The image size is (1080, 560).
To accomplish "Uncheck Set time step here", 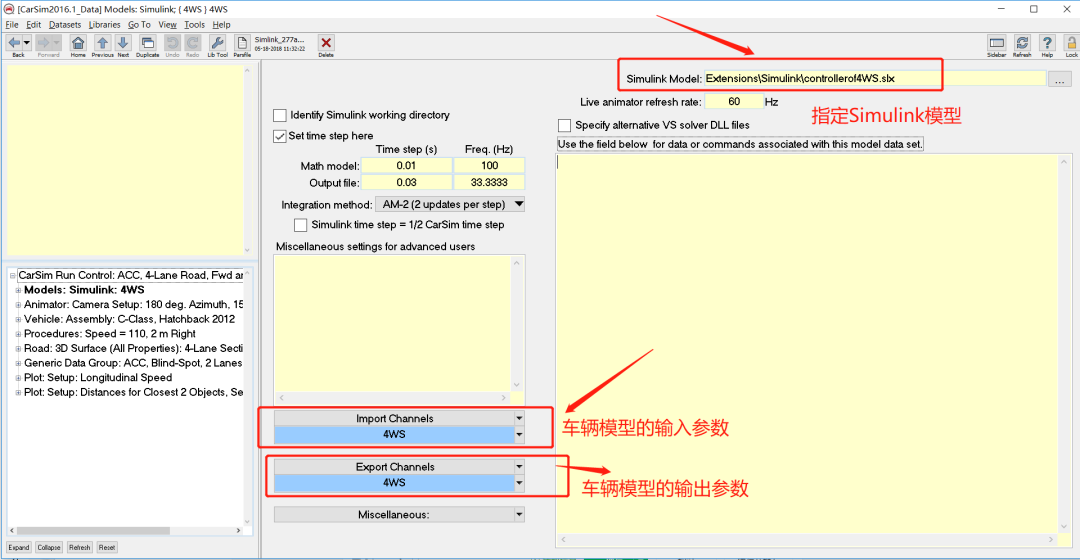I will (x=280, y=136).
